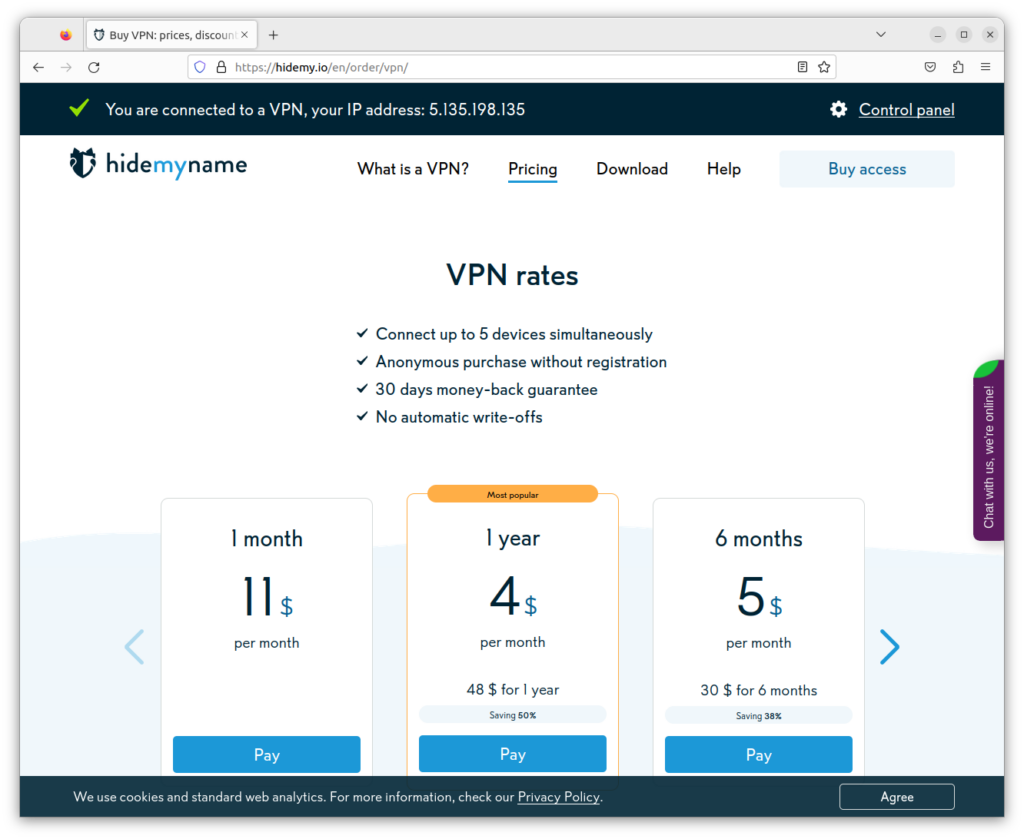Agree to the cookies notice

897,797
